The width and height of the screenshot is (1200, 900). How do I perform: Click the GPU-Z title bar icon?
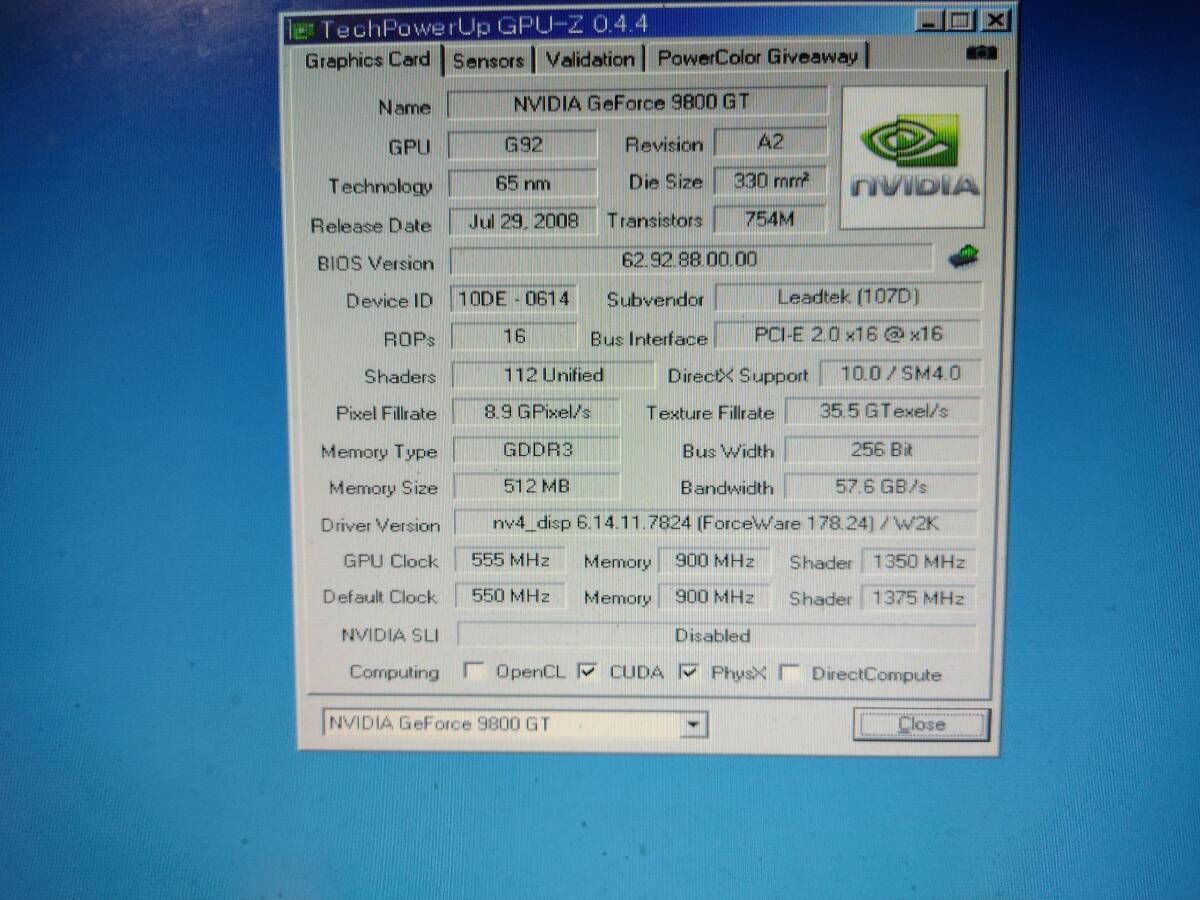click(302, 28)
